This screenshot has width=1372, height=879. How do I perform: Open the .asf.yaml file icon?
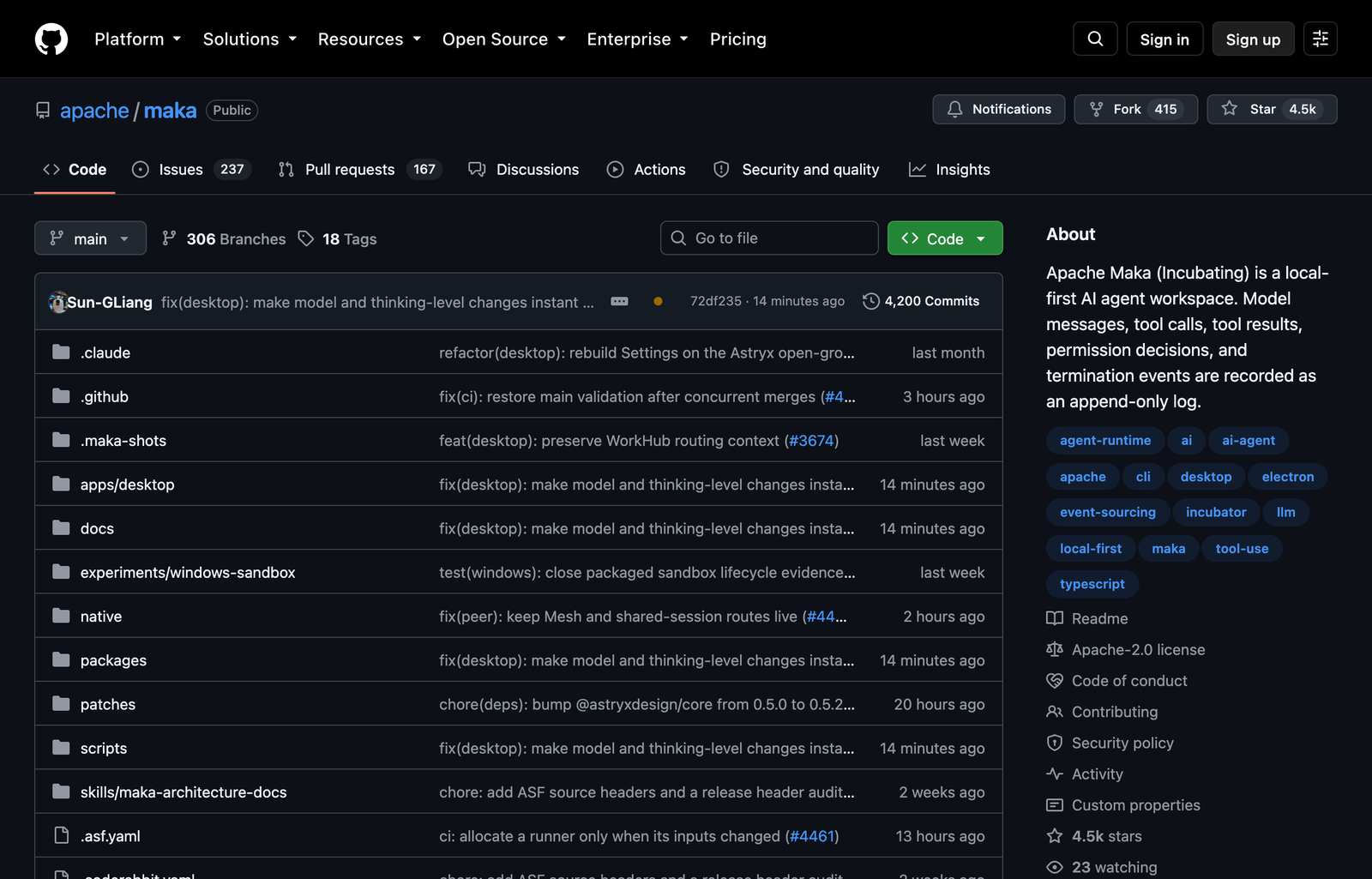click(61, 835)
